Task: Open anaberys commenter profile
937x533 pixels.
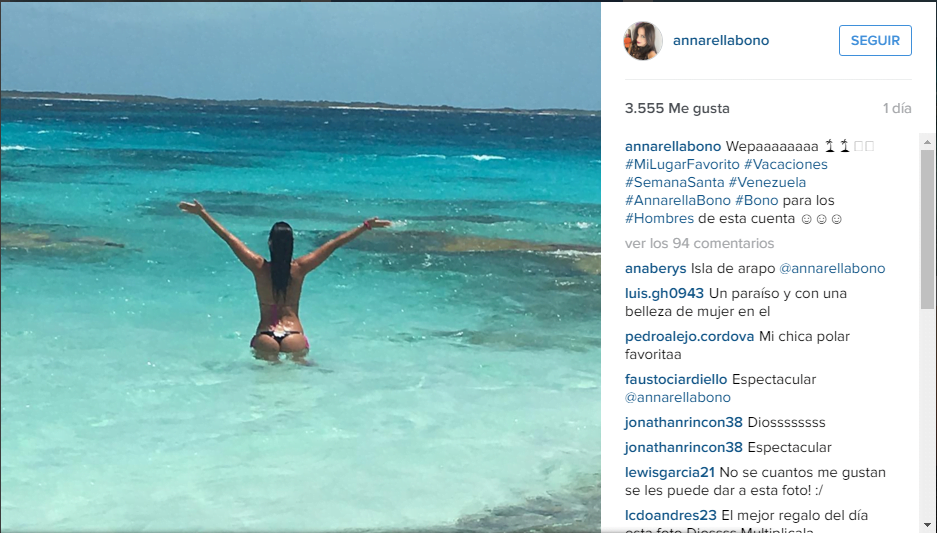Action: tap(656, 268)
